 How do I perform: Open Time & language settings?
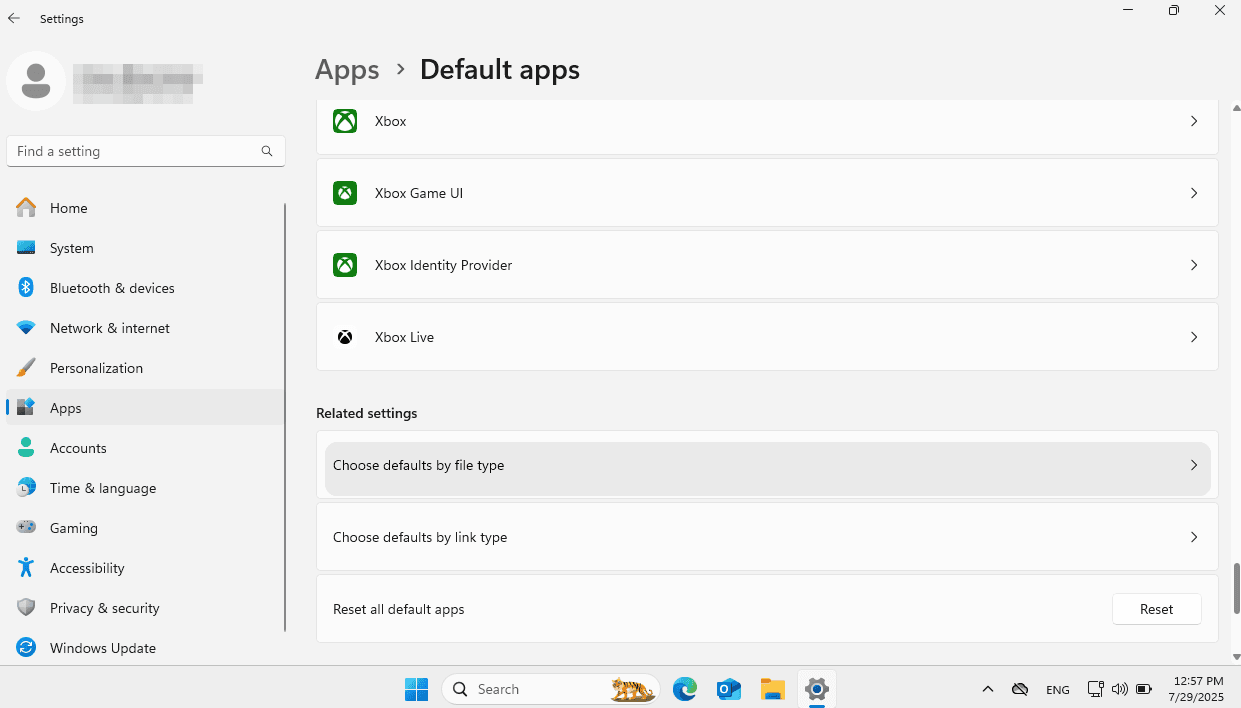point(145,488)
